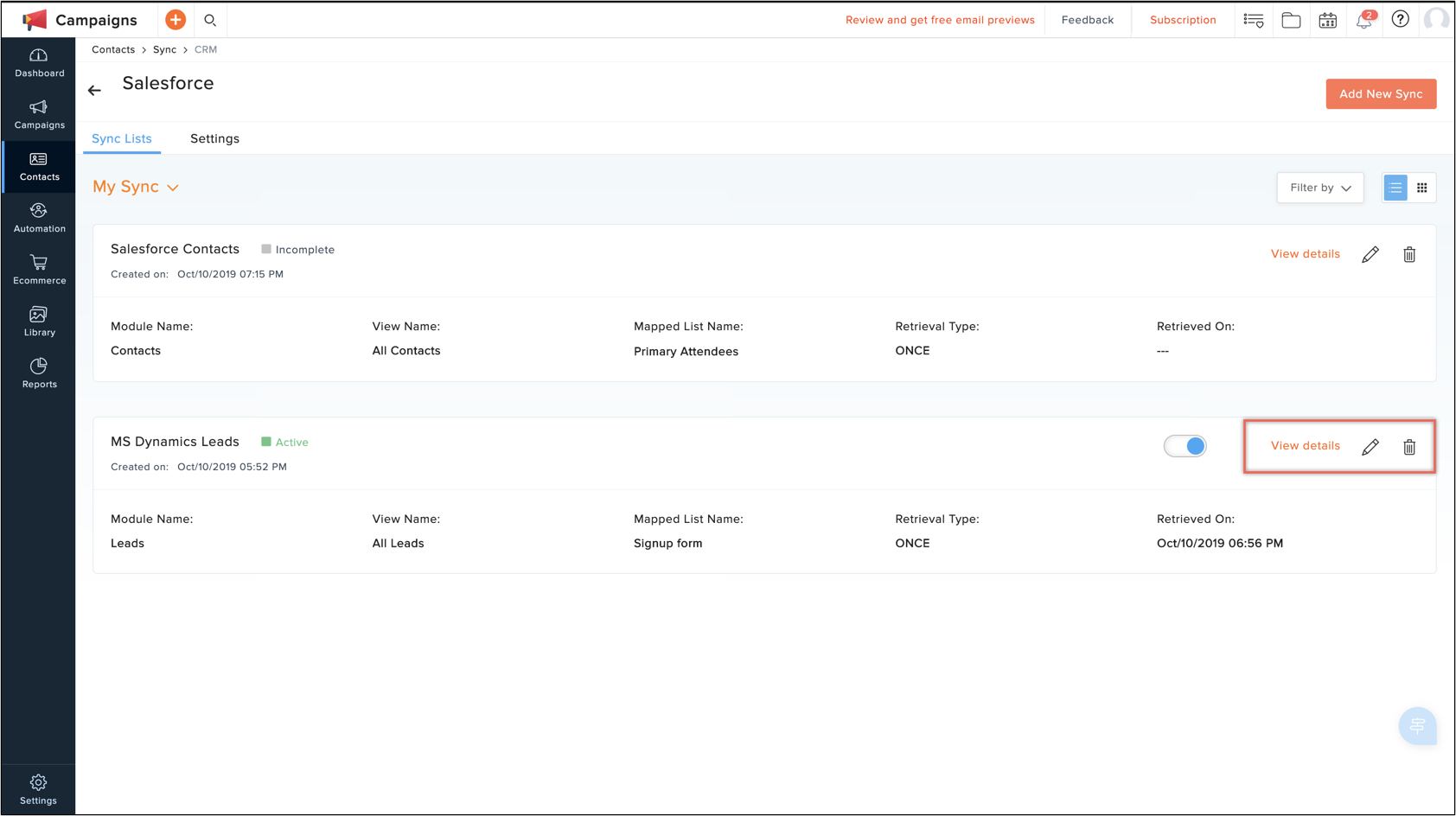View details of MS Dynamics Leads sync
The width and height of the screenshot is (1456, 816).
(1305, 446)
